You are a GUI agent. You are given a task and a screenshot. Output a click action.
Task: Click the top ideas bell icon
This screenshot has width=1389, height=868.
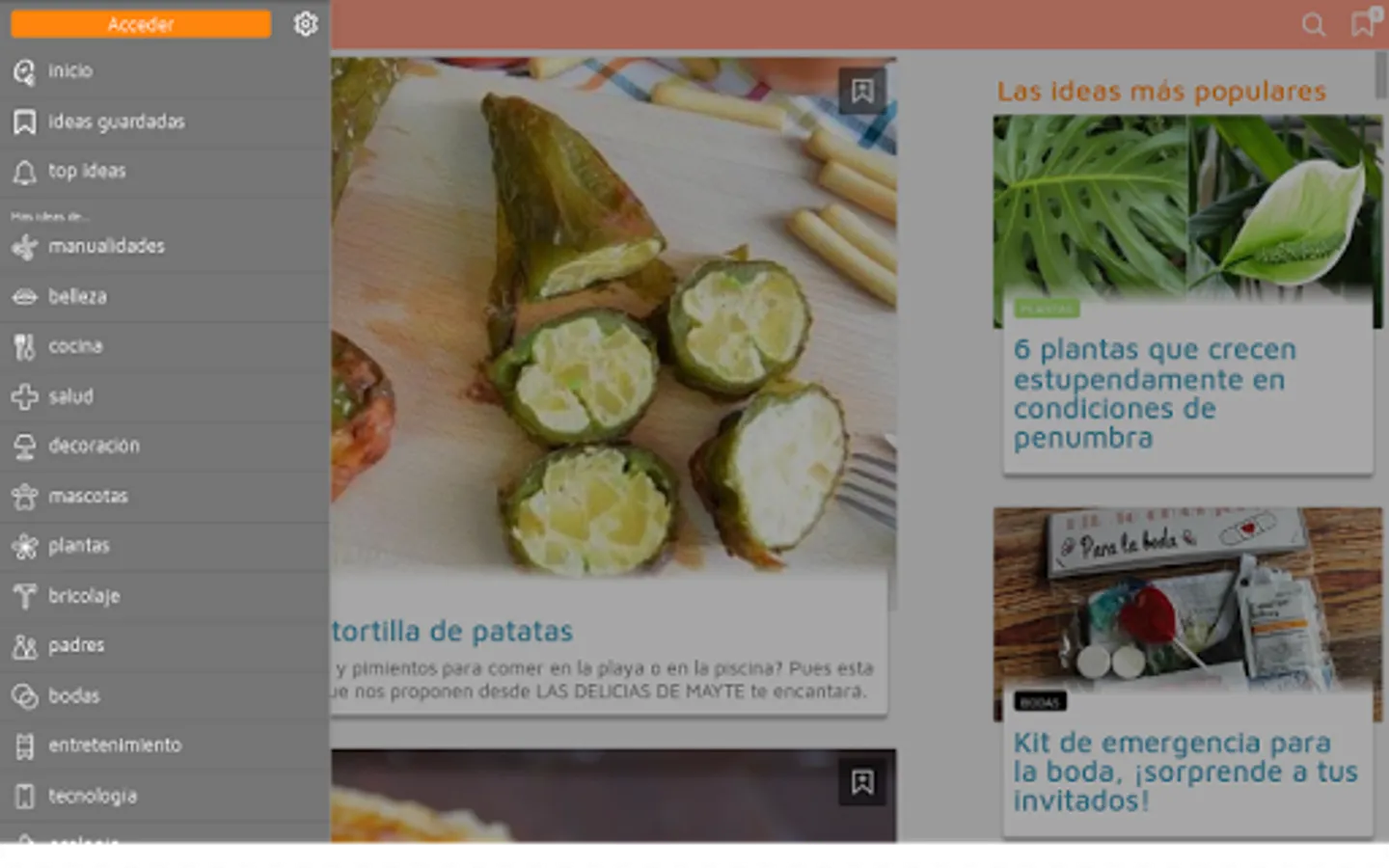coord(24,172)
